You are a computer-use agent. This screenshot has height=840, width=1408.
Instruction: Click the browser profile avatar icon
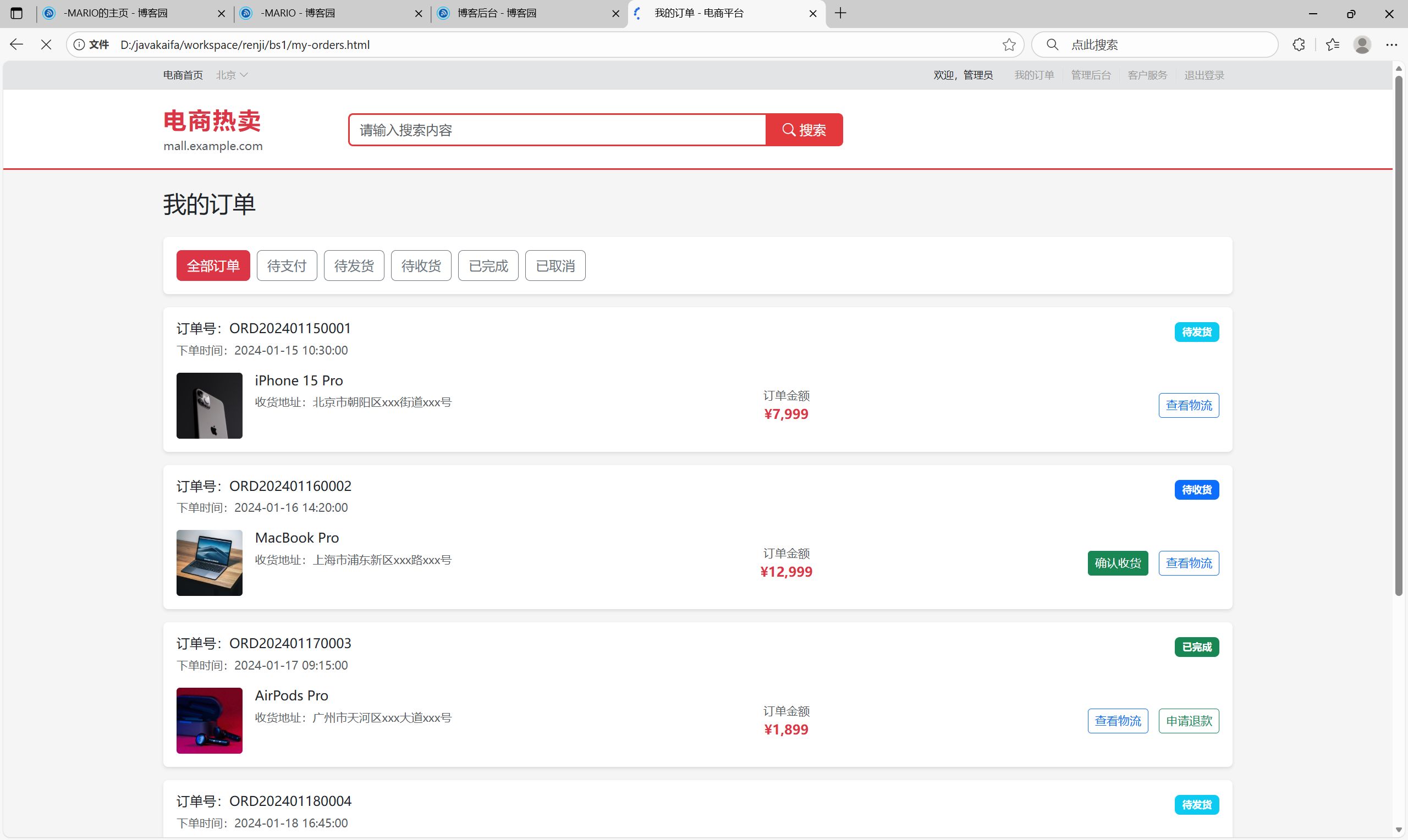(1362, 45)
